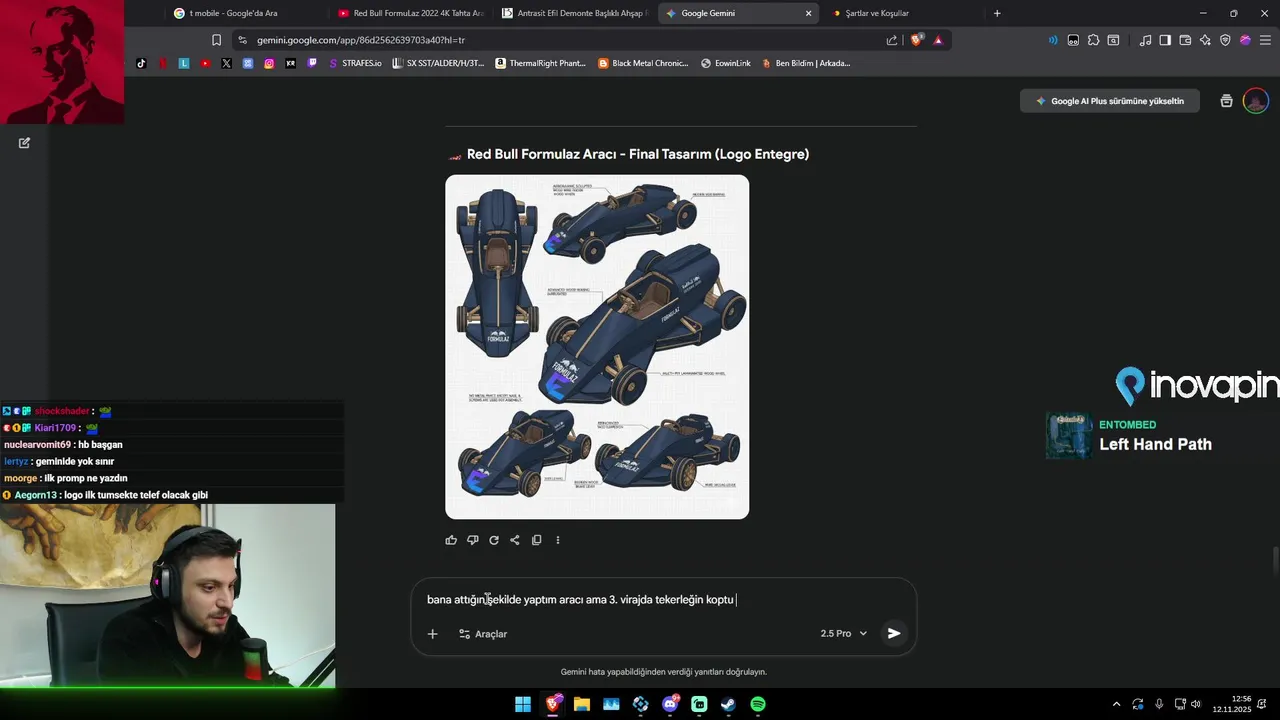Select the gemini.google.com address bar URL
Image resolution: width=1280 pixels, height=720 pixels.
click(361, 40)
